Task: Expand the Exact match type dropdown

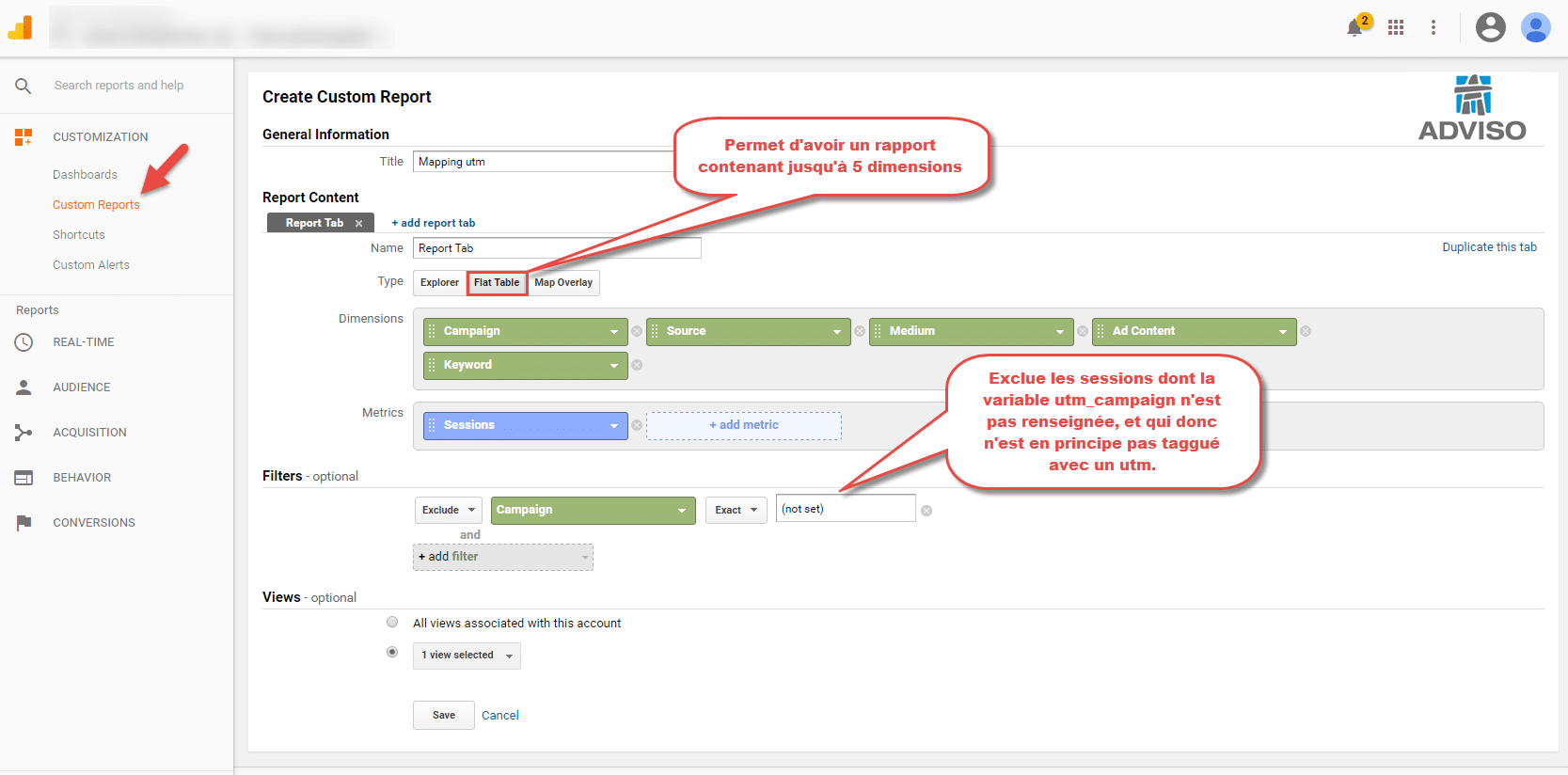Action: click(736, 510)
